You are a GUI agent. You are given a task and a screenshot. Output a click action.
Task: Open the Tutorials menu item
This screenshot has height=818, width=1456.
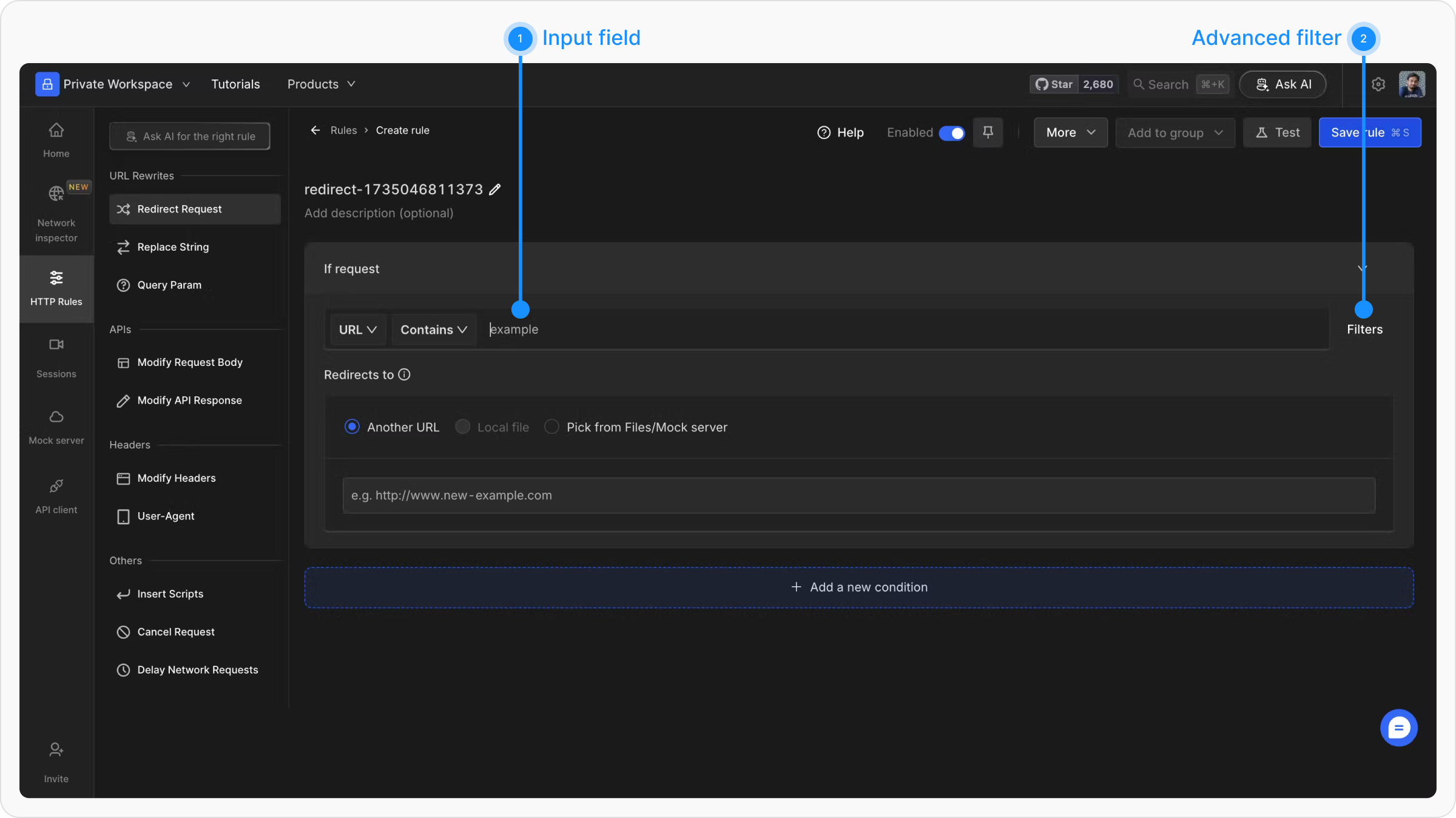pos(235,84)
